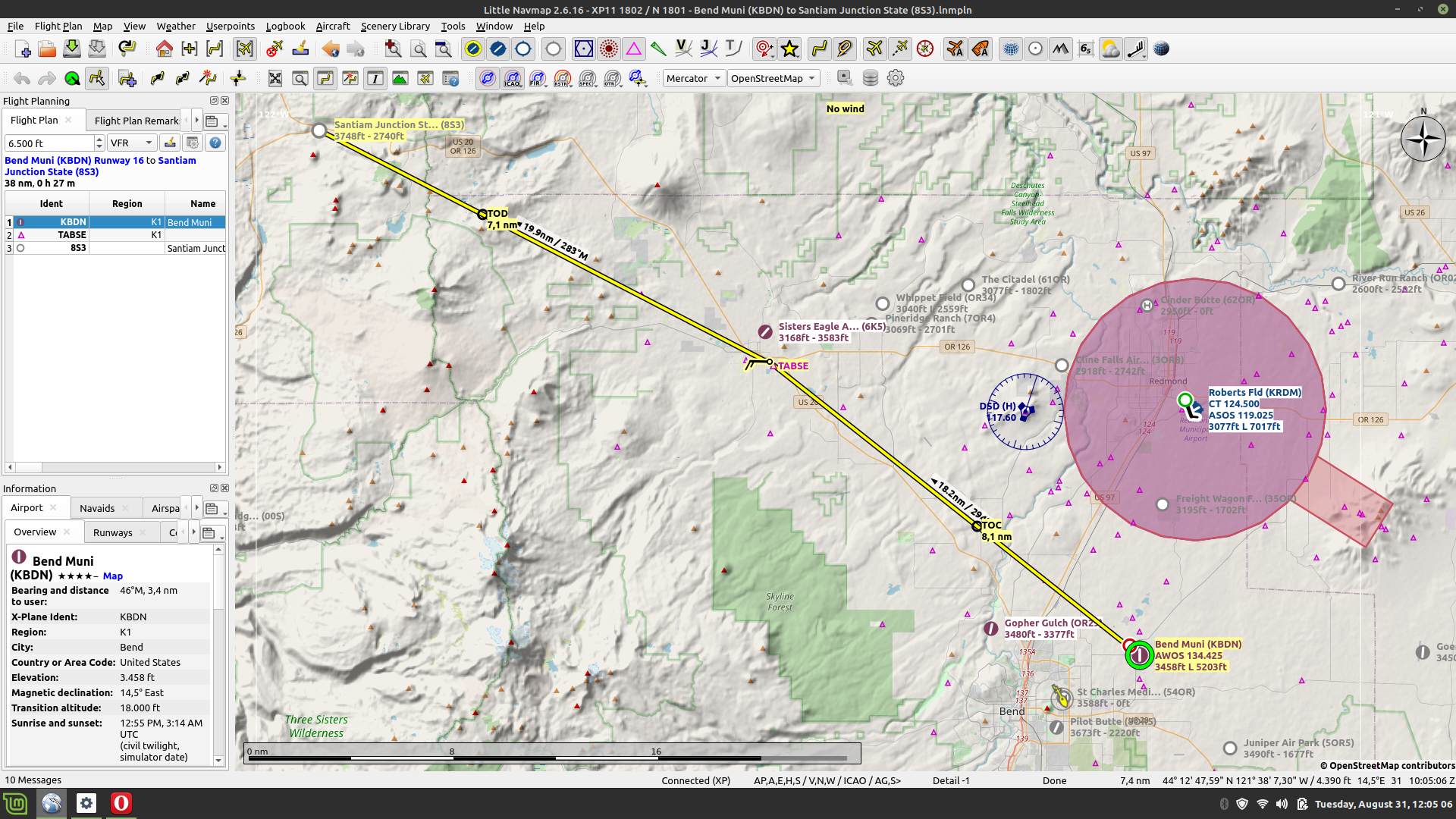
Task: Open the Flight Plan menu
Action: click(58, 26)
